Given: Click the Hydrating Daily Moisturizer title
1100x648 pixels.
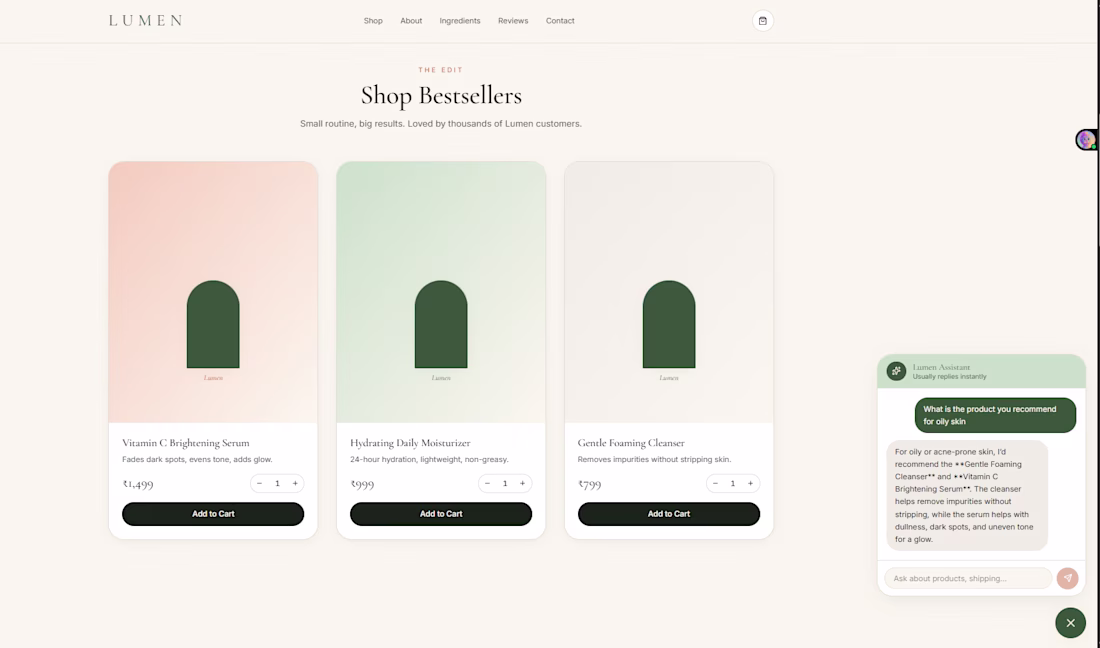Looking at the screenshot, I should pyautogui.click(x=410, y=443).
